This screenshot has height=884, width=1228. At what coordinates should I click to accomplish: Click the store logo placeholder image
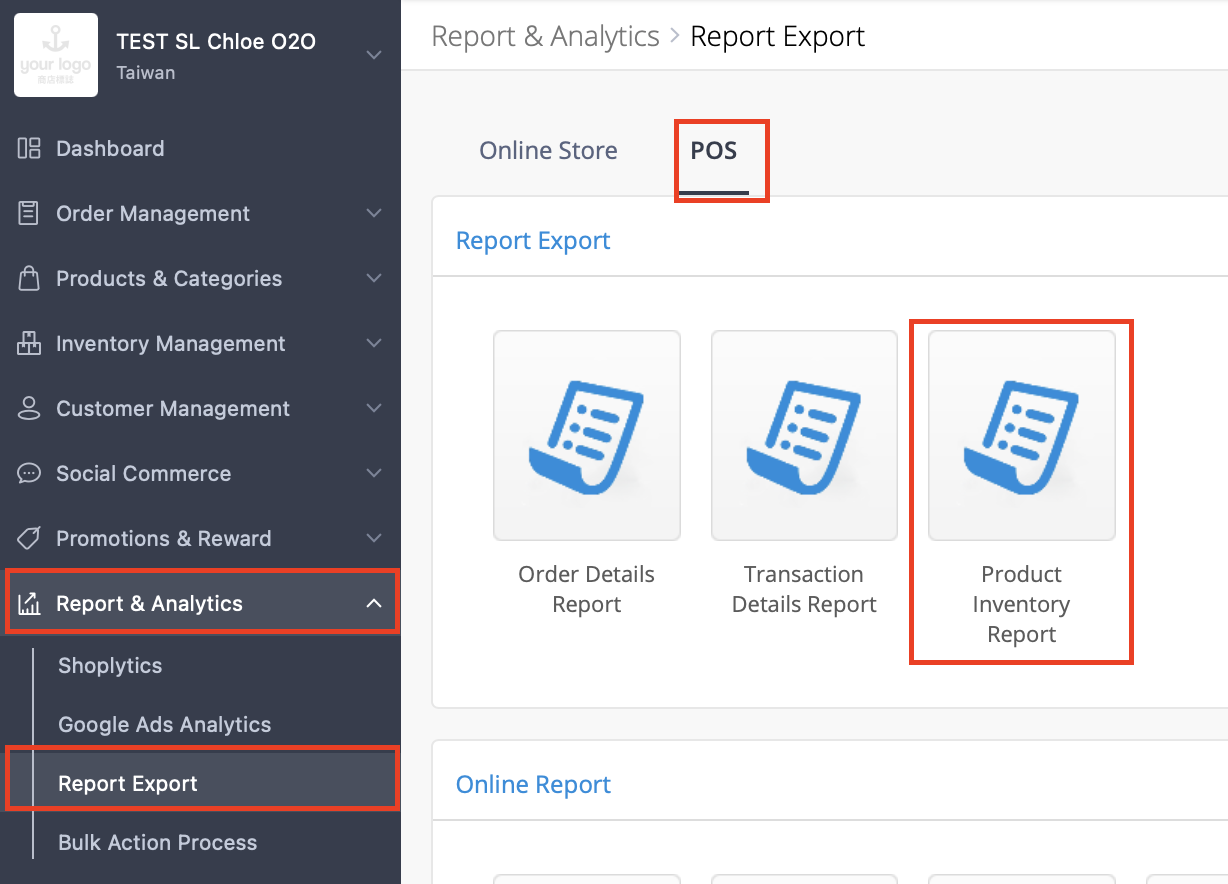pyautogui.click(x=56, y=55)
